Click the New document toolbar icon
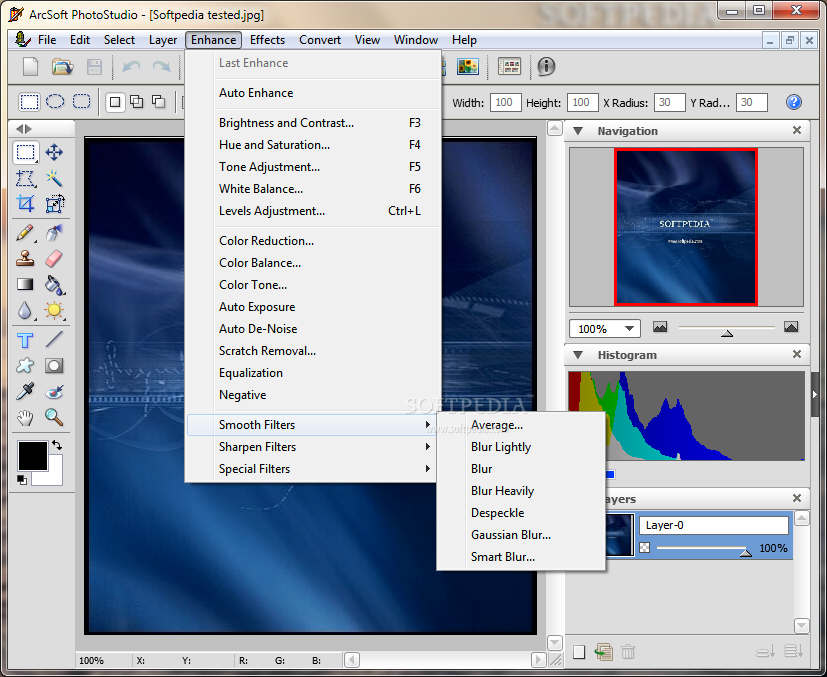827x677 pixels. (x=31, y=66)
